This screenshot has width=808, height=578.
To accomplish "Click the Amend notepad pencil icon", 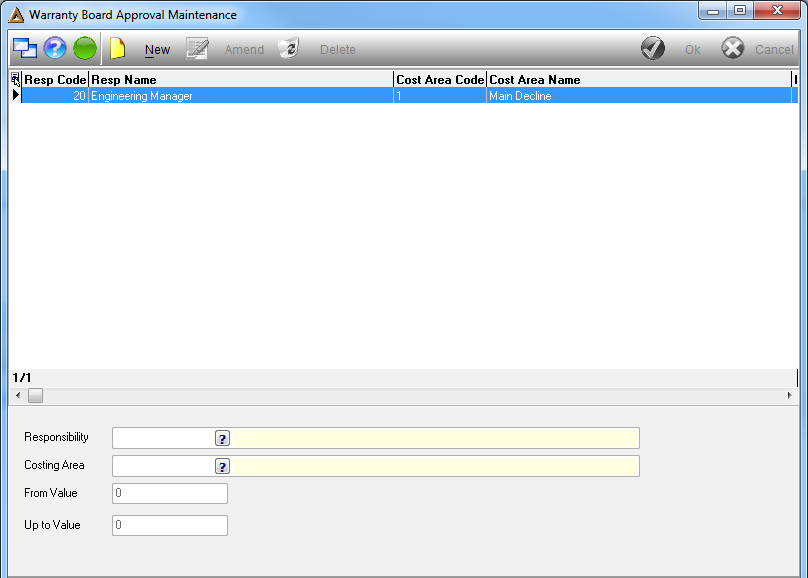I will click(197, 48).
